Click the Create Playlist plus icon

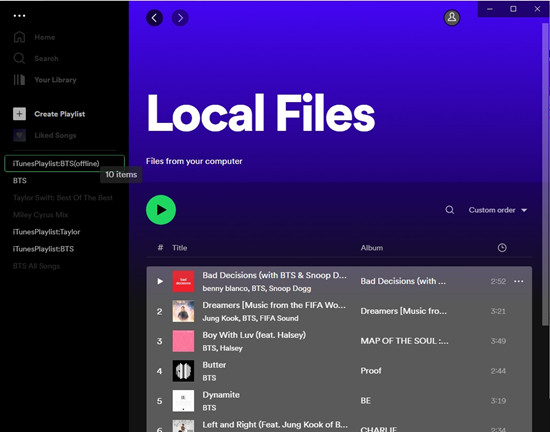pyautogui.click(x=19, y=114)
